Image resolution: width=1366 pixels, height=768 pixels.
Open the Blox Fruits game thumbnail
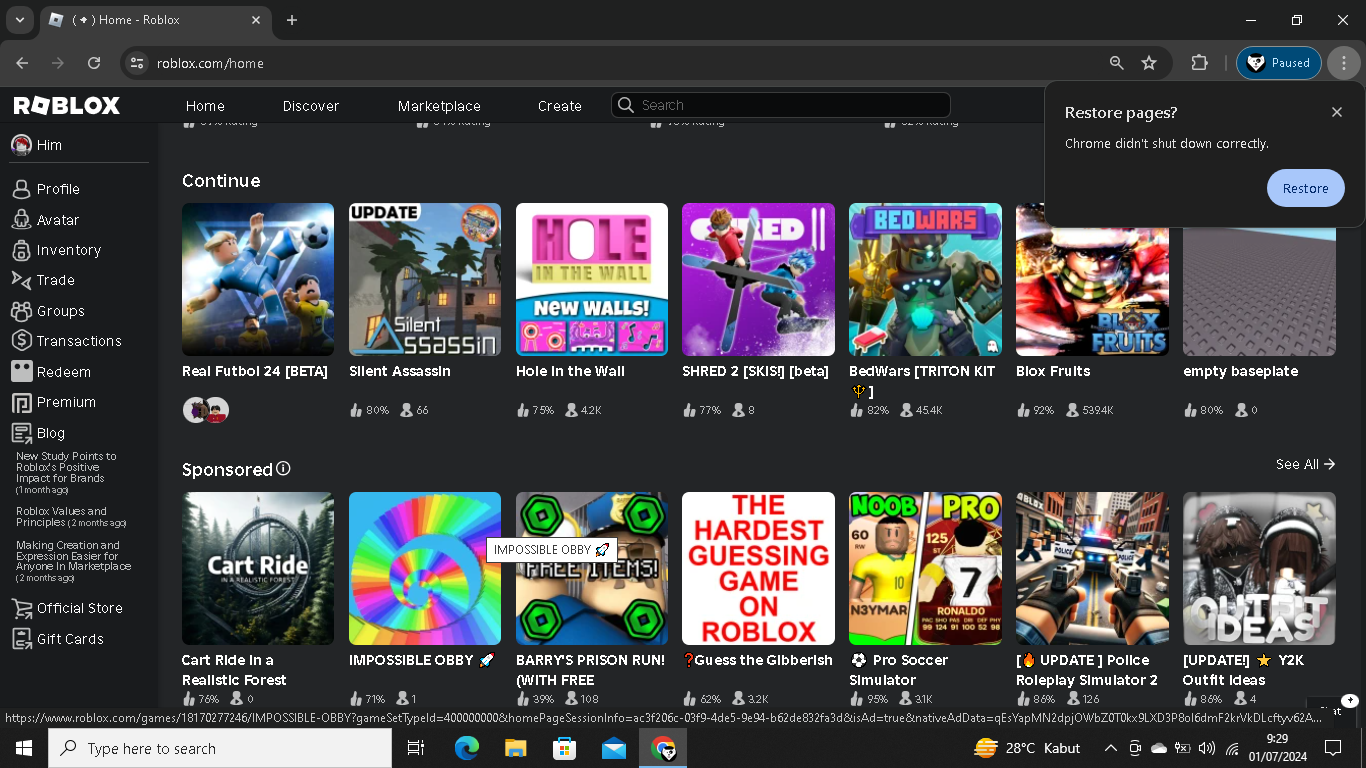click(x=1092, y=280)
